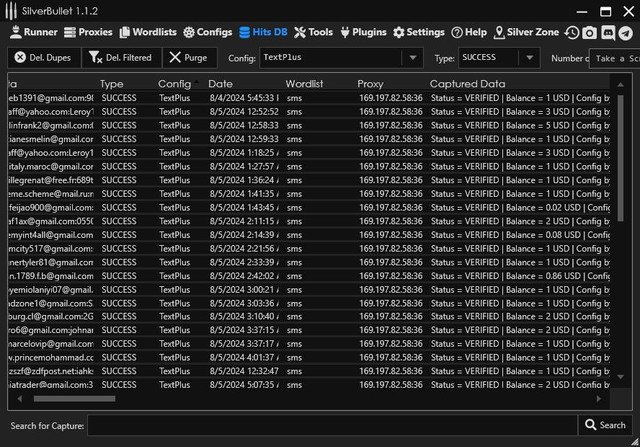
Task: Open the Help tab
Action: click(x=469, y=32)
